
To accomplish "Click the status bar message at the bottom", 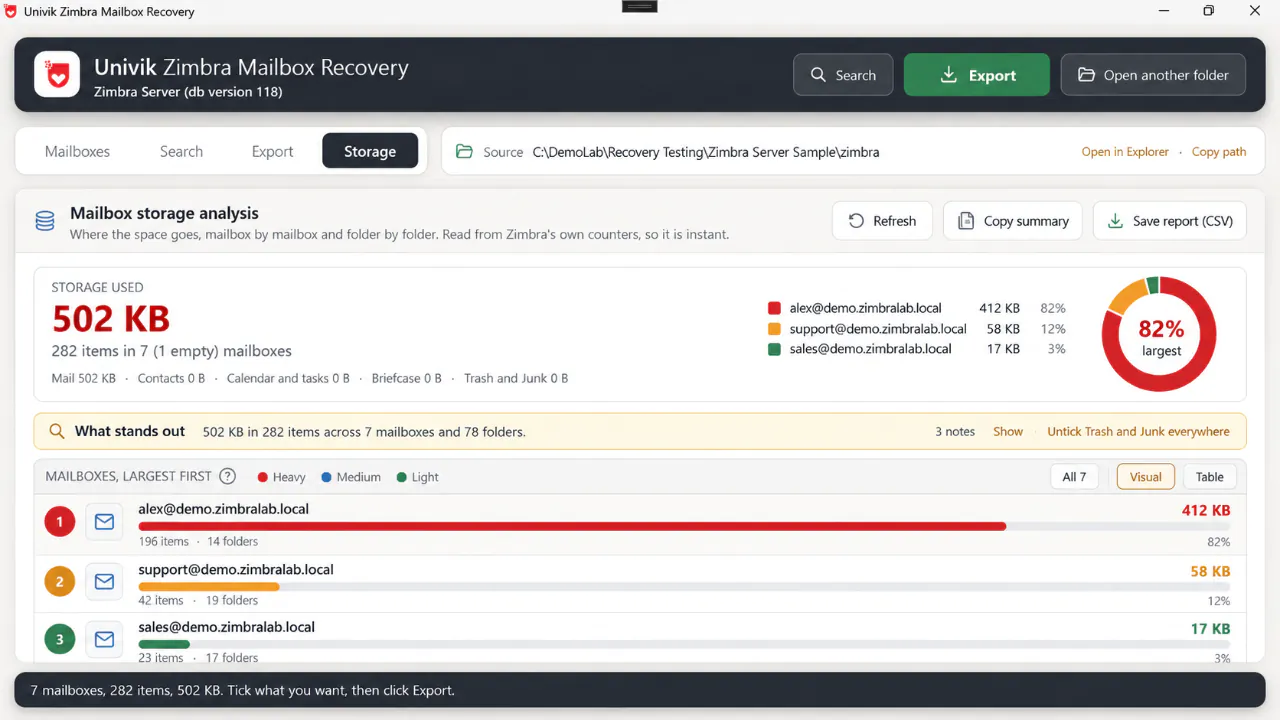I will tap(243, 690).
